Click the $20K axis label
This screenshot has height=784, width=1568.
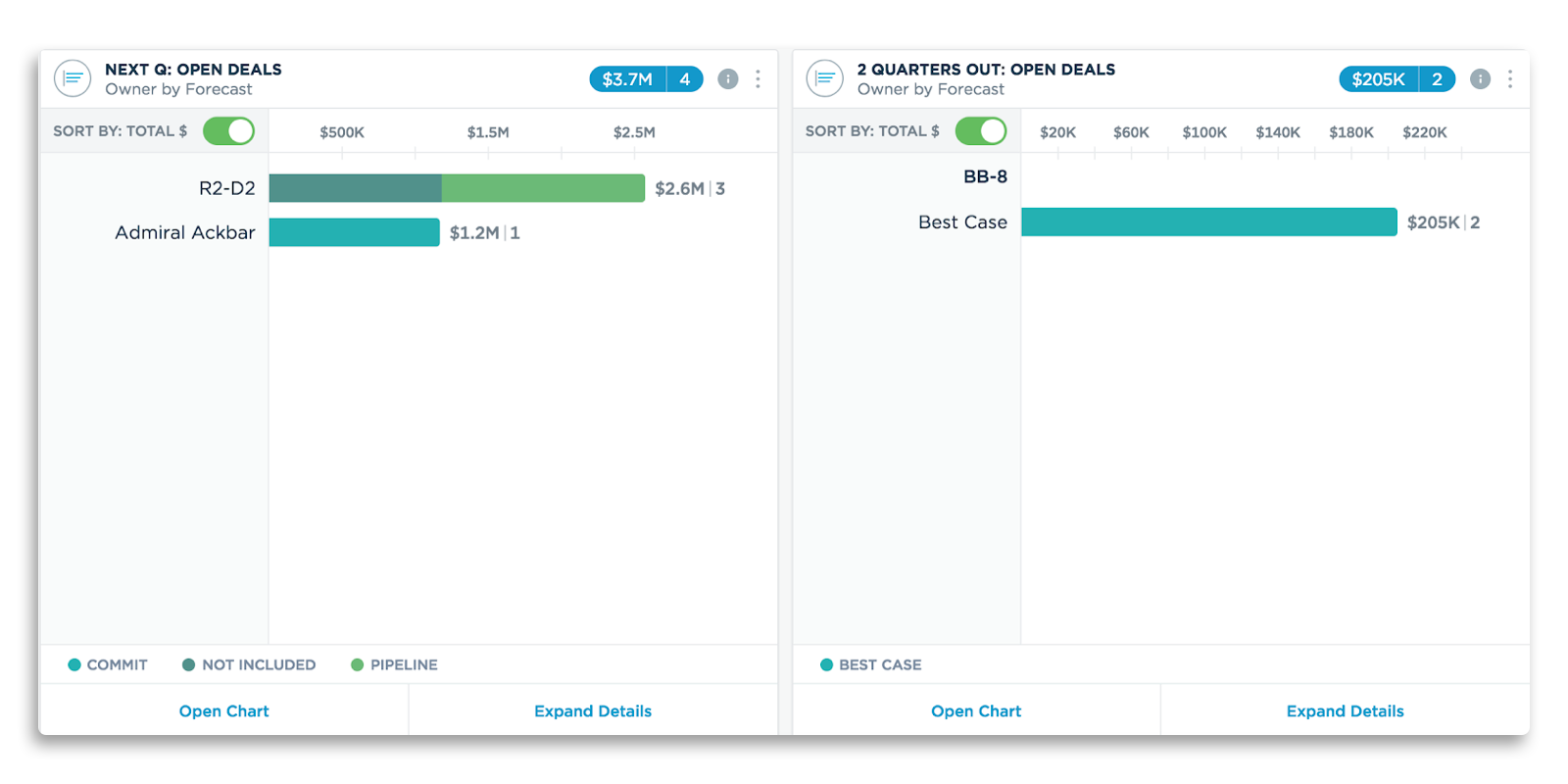tap(1057, 132)
